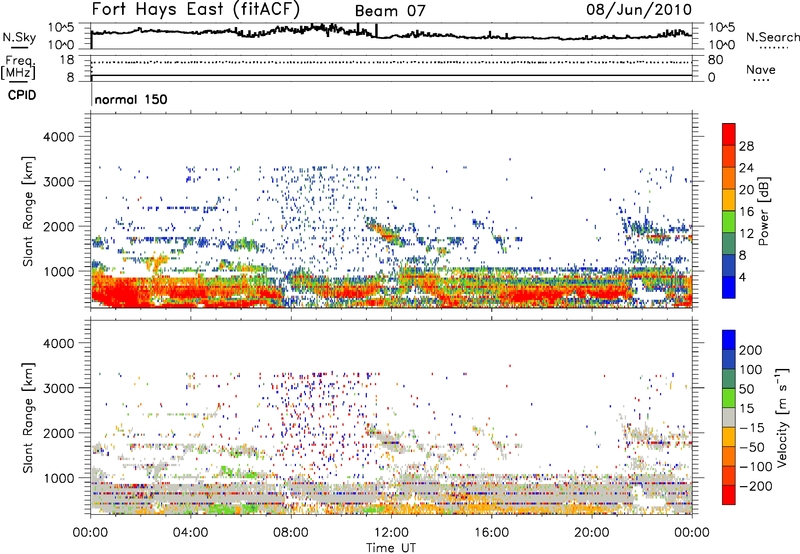
Task: Click the '-15' tick on the Velocity colorbar
Action: click(752, 428)
